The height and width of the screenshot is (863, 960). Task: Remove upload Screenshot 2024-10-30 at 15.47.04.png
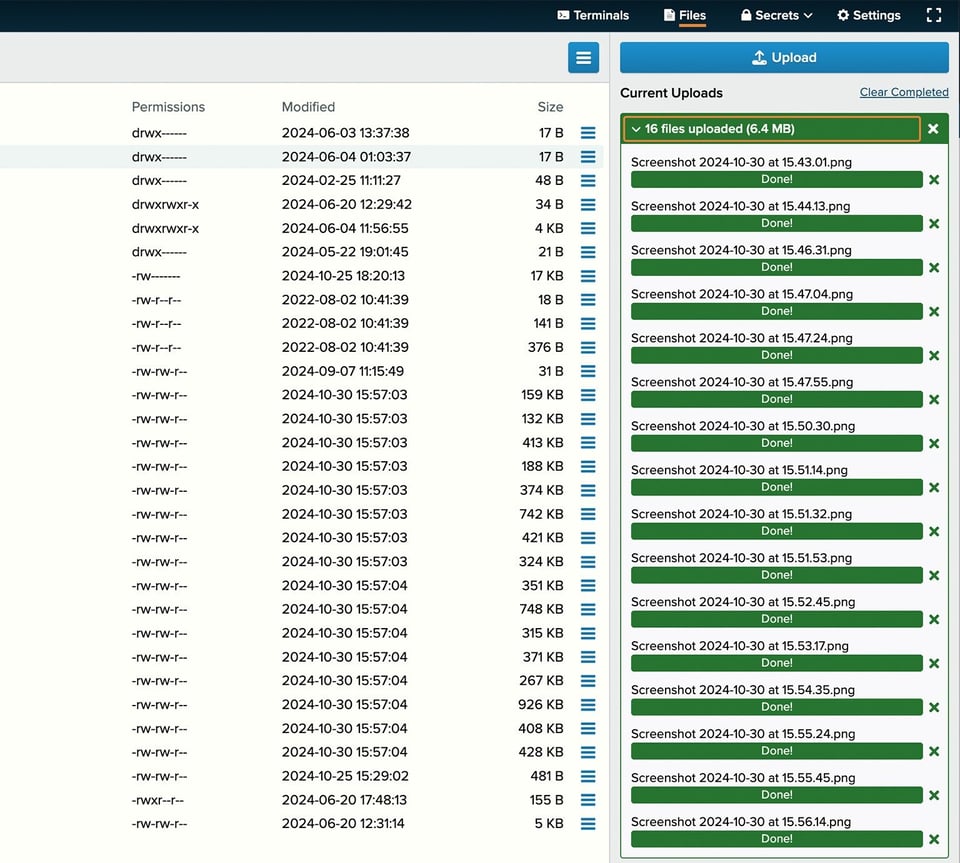934,312
